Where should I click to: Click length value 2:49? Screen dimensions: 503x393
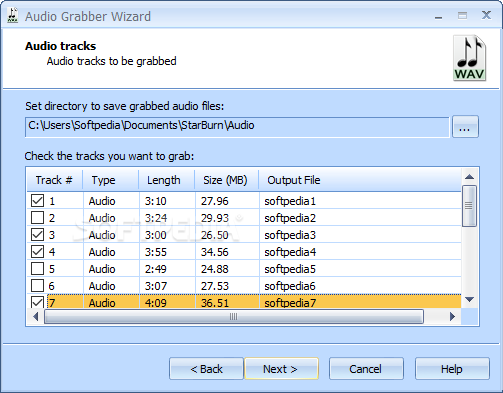coord(155,269)
